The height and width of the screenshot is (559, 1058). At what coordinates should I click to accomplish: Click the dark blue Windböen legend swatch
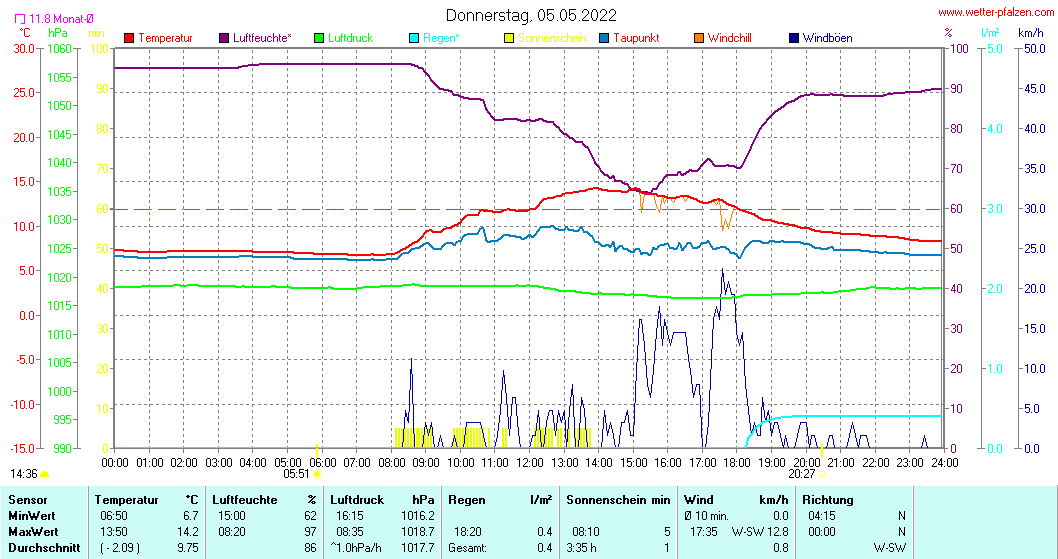794,38
